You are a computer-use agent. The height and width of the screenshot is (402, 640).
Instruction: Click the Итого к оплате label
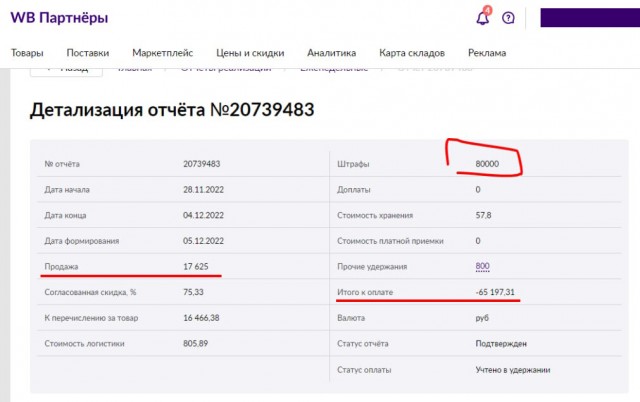pyautogui.click(x=365, y=292)
